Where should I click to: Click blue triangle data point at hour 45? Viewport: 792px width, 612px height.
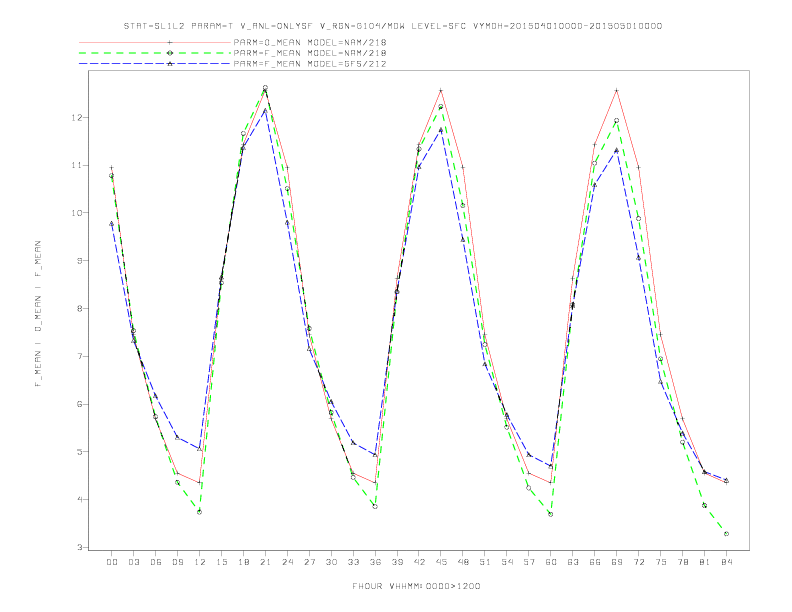(440, 130)
